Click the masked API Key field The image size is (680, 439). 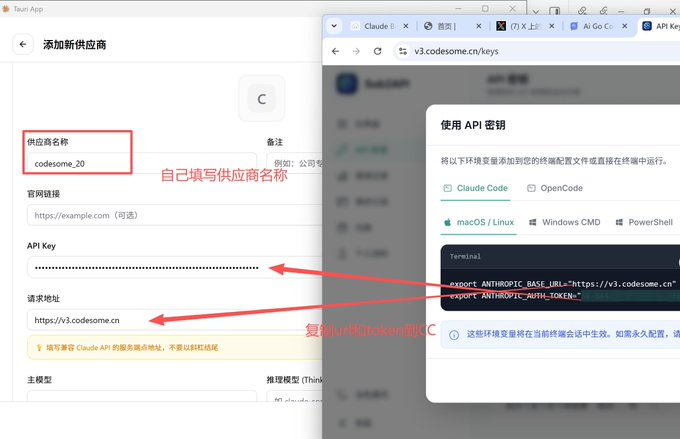point(175,267)
